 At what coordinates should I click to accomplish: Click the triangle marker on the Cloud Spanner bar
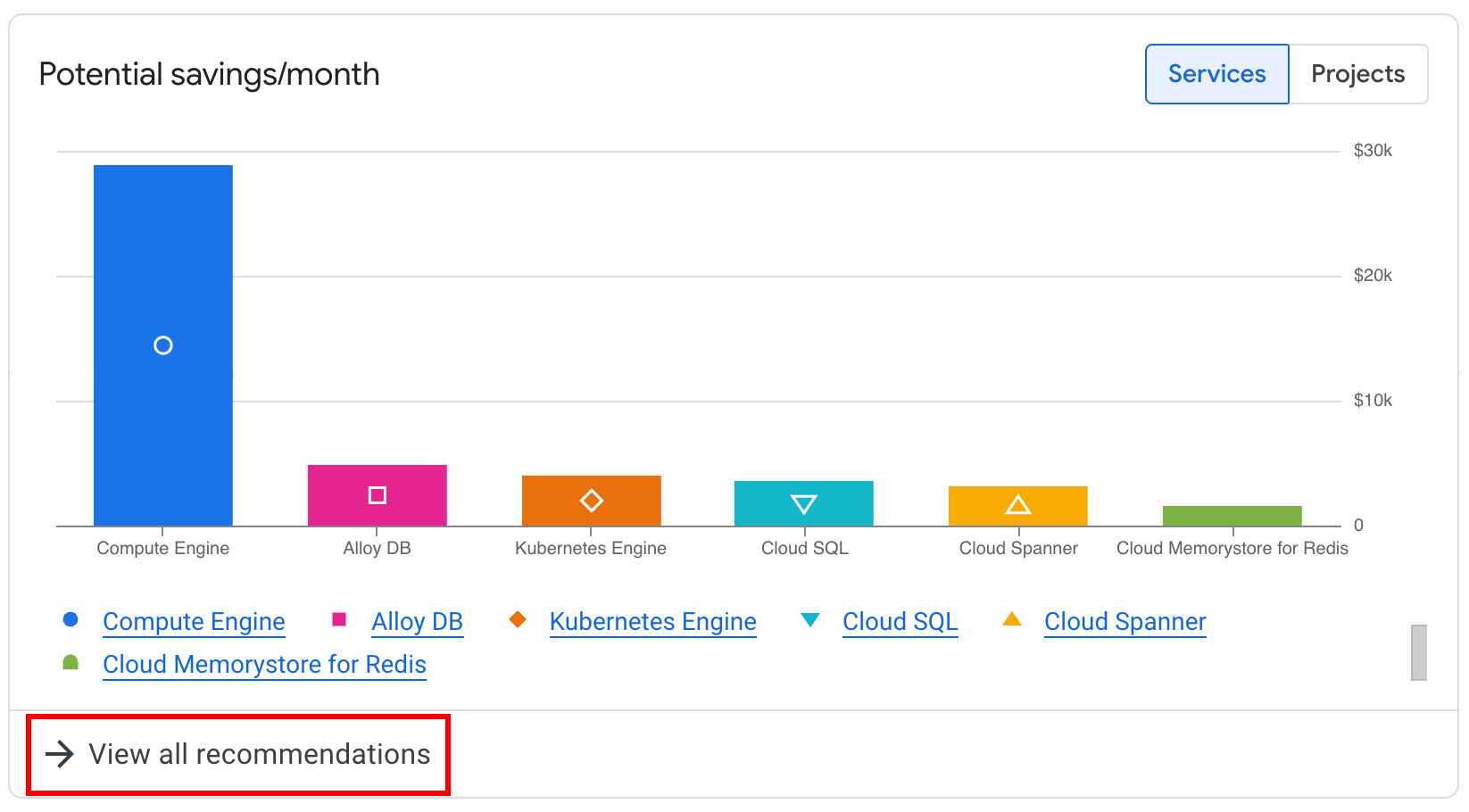[x=1018, y=505]
